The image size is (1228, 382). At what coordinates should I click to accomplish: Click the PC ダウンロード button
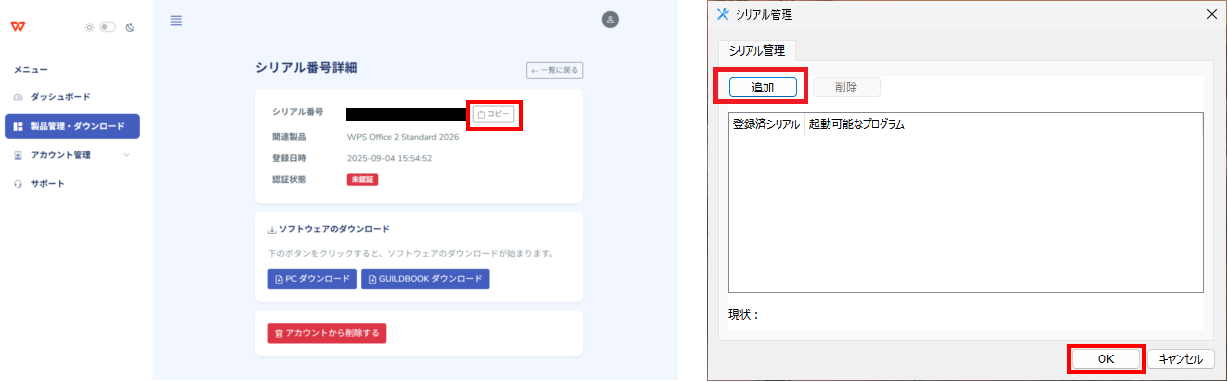[x=312, y=279]
